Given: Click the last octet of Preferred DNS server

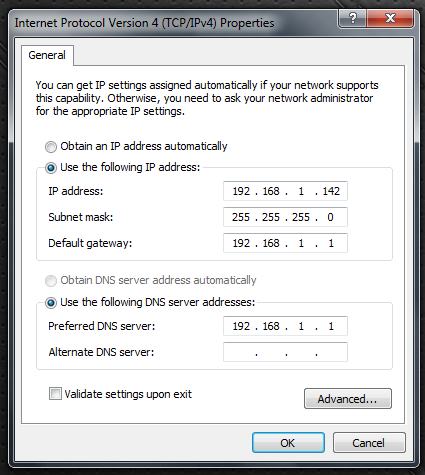Looking at the screenshot, I should click(331, 326).
